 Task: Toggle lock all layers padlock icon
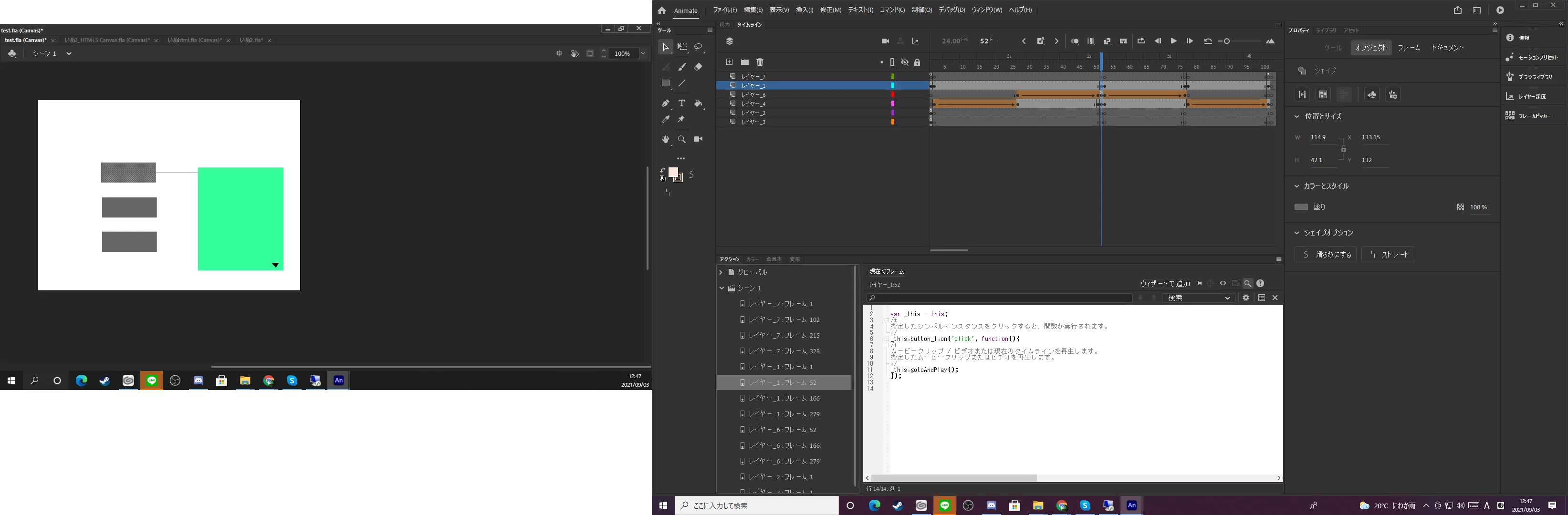click(917, 62)
